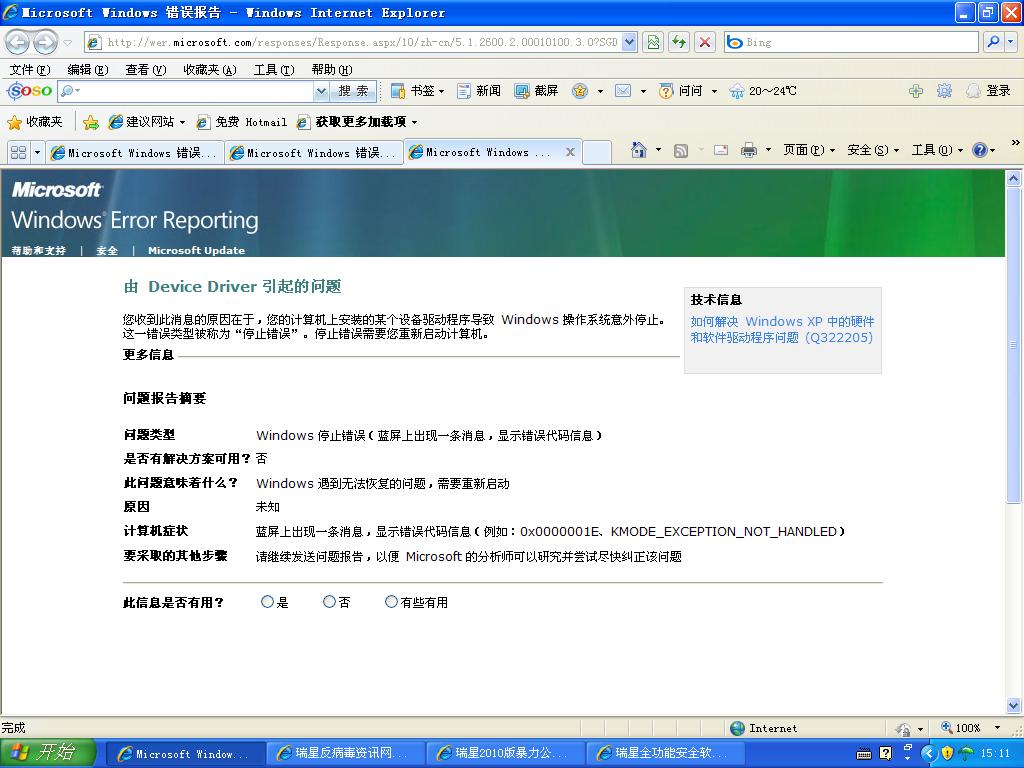Open the 编辑(E) menu
Image resolution: width=1024 pixels, height=768 pixels.
[88, 69]
